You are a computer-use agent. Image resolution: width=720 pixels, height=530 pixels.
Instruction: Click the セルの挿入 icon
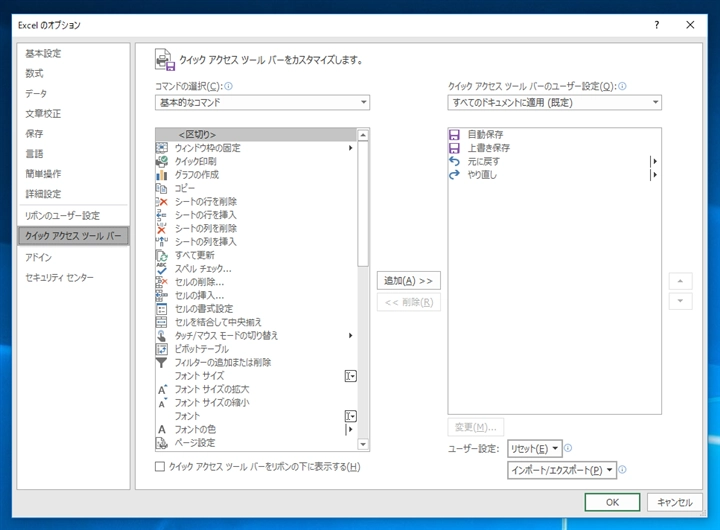point(162,295)
